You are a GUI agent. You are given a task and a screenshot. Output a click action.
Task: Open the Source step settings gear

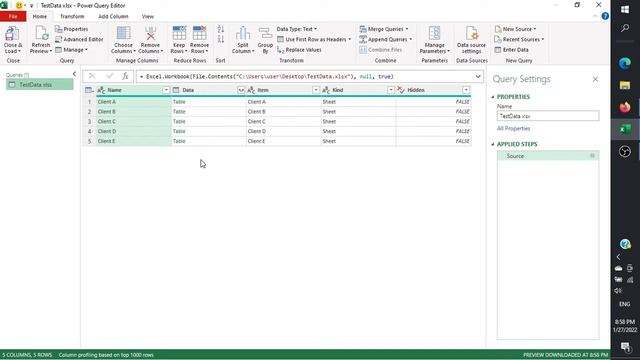592,156
